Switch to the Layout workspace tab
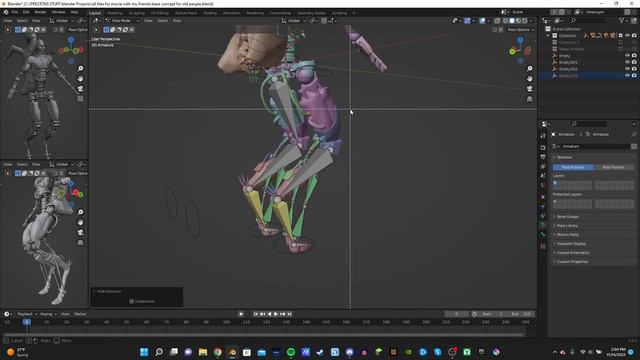640x360 pixels. tap(95, 13)
